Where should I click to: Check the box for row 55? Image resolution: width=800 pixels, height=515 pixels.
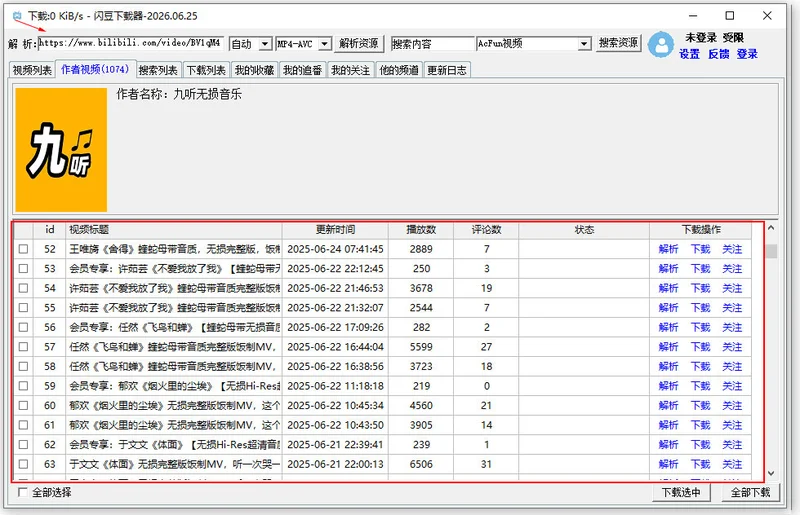(x=23, y=308)
